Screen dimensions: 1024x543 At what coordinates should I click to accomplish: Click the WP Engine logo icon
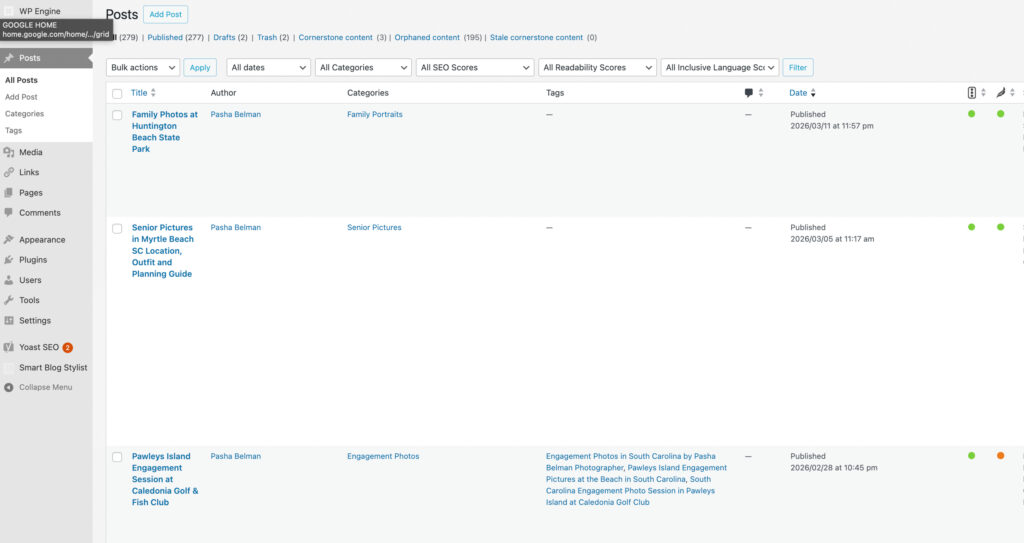coord(8,11)
